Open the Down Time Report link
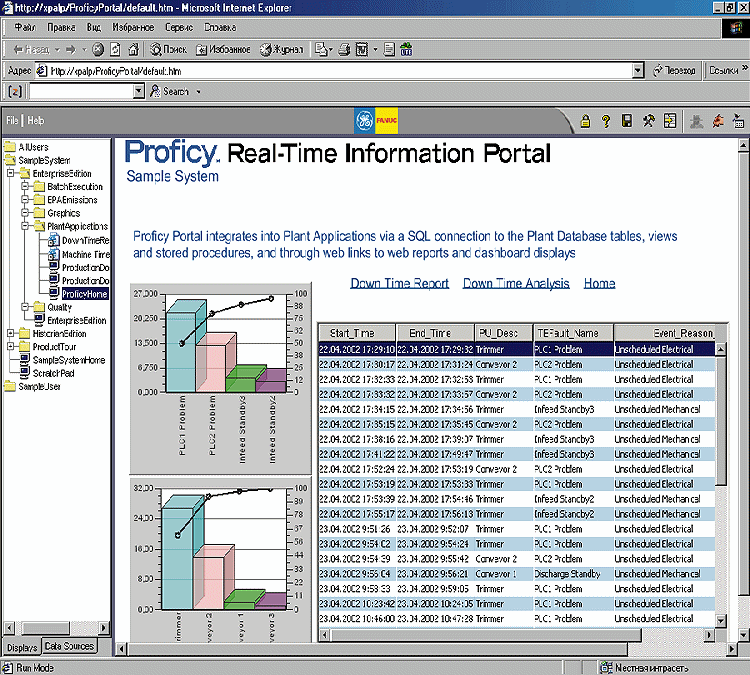 pos(399,283)
